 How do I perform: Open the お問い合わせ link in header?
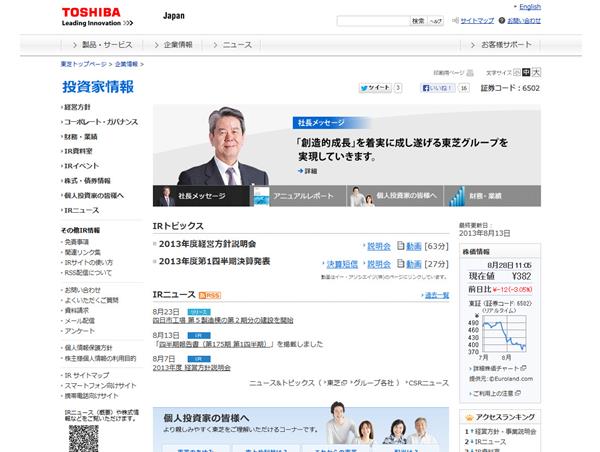pos(524,21)
